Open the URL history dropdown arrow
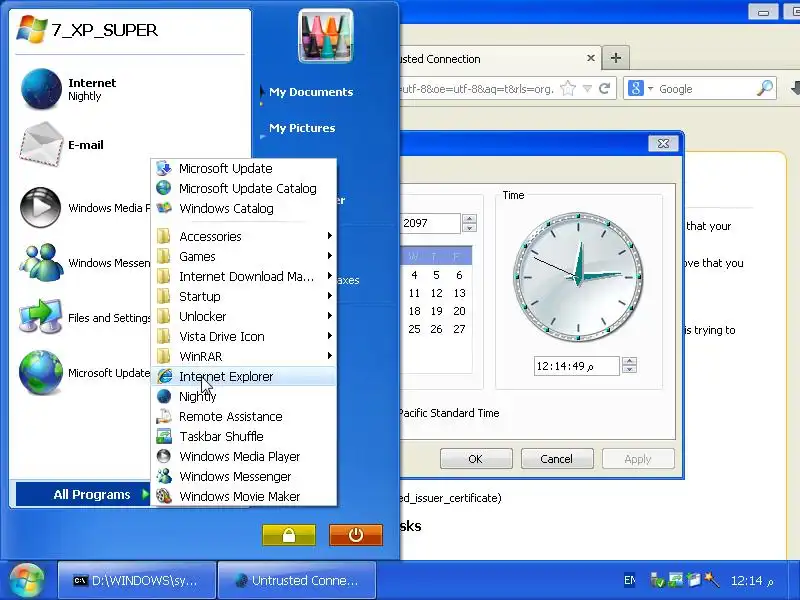800x600 pixels. (587, 89)
